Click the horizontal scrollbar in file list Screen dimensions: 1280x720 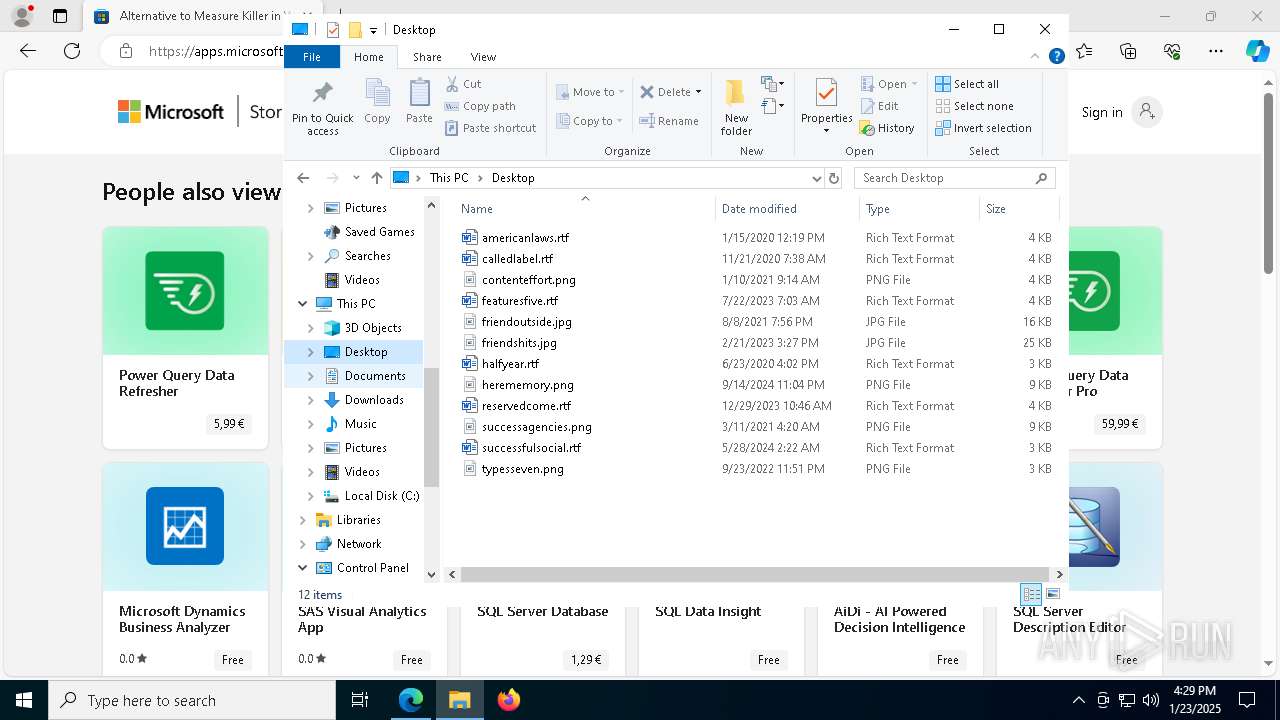click(x=755, y=575)
